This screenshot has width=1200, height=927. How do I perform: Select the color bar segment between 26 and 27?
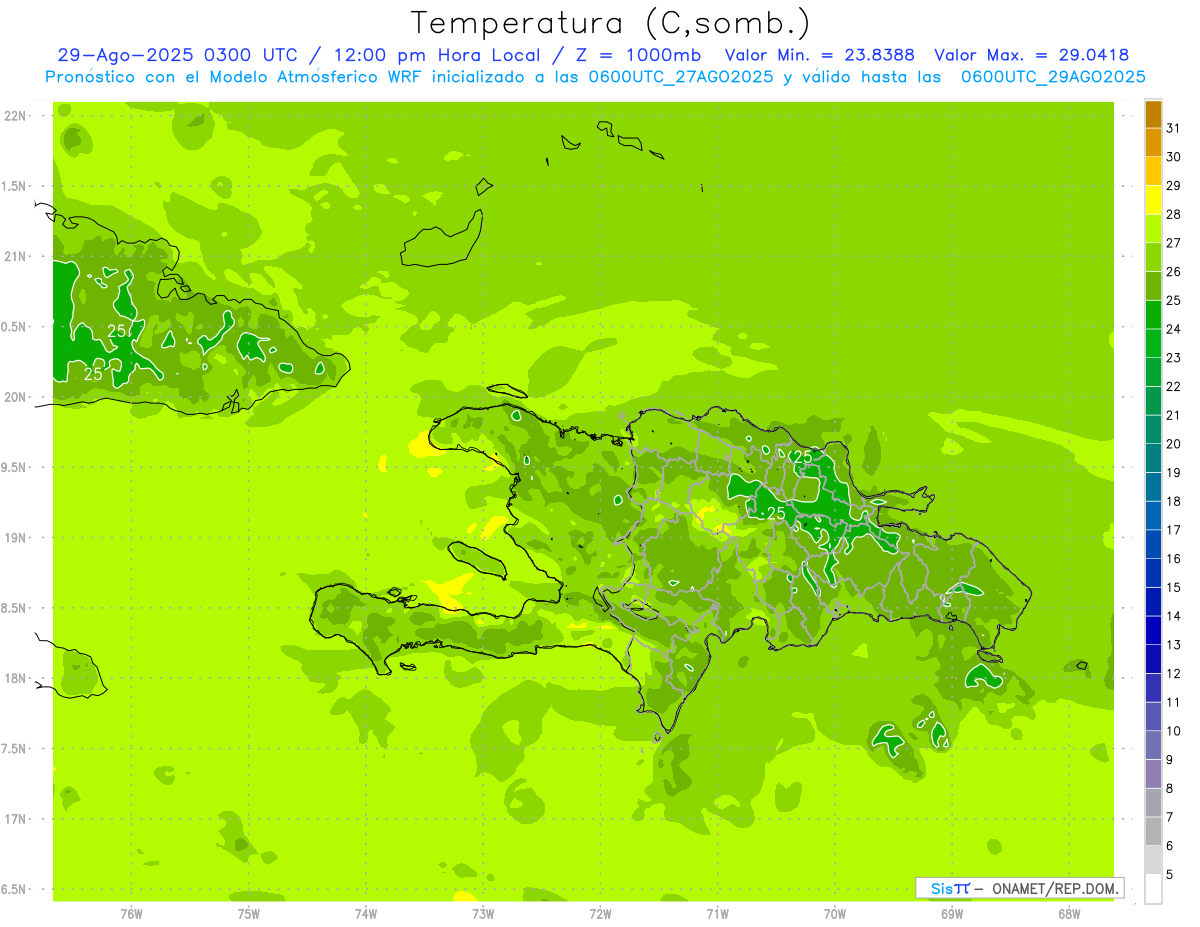pos(1153,257)
